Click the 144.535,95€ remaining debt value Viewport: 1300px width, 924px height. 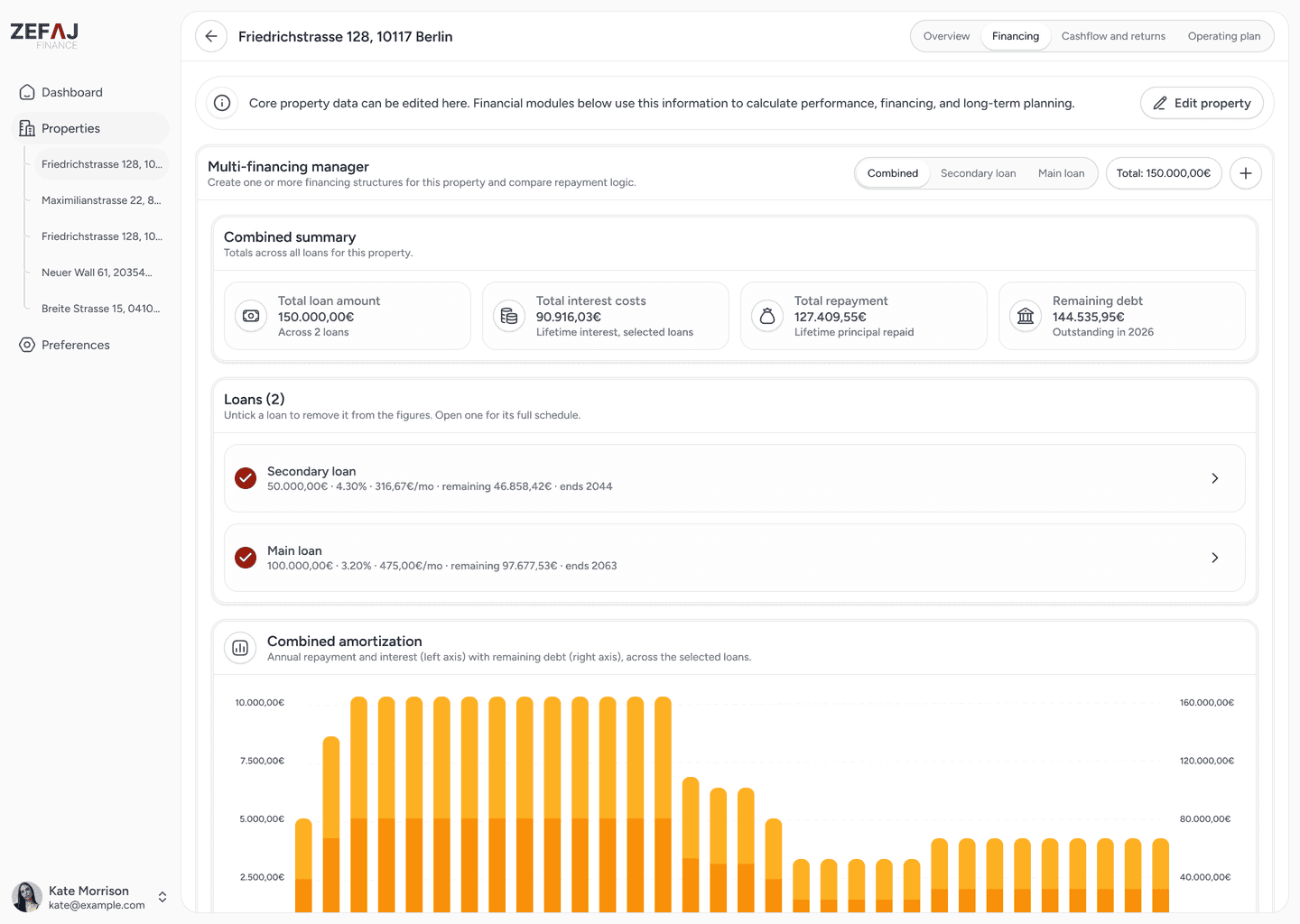coord(1089,317)
